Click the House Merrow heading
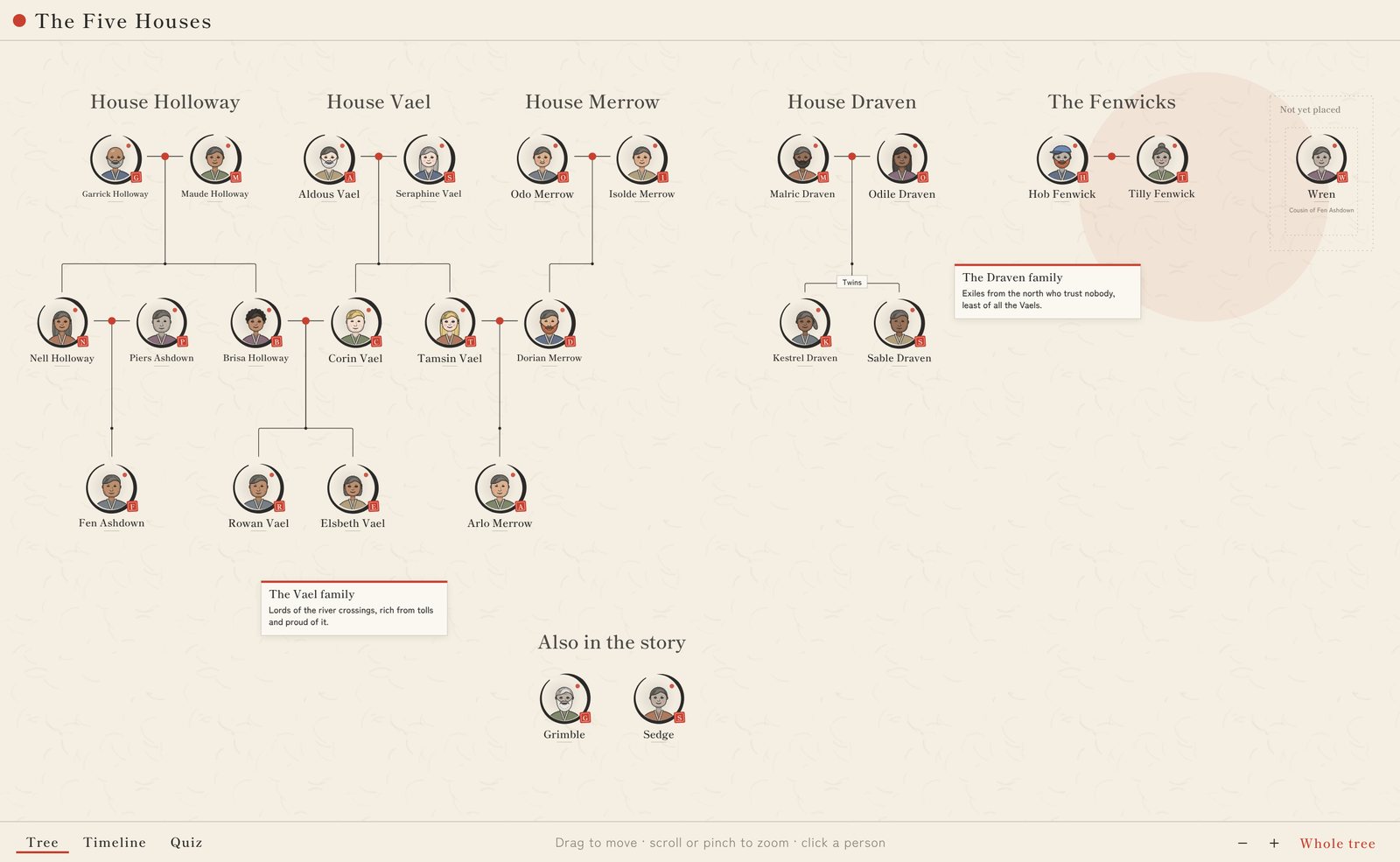The image size is (1400, 862). click(592, 102)
